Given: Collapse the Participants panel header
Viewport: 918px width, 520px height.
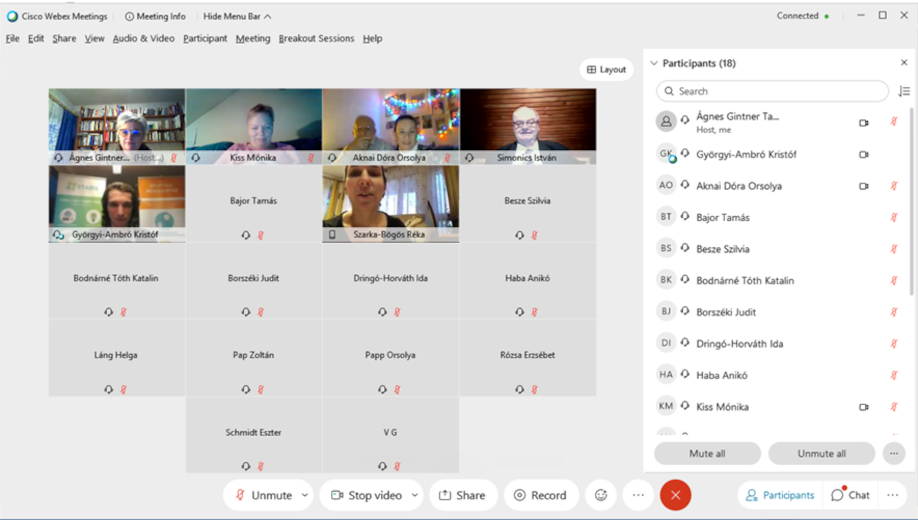Looking at the screenshot, I should pyautogui.click(x=654, y=63).
